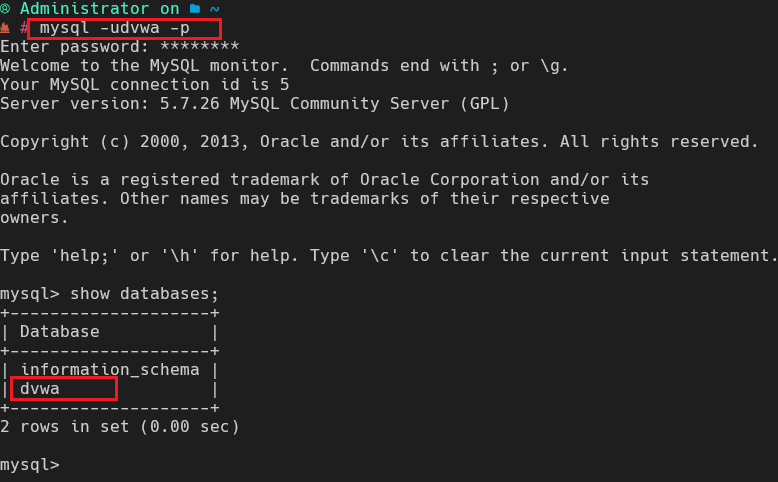
Task: Select the dvwa database row
Action: pyautogui.click(x=40, y=389)
